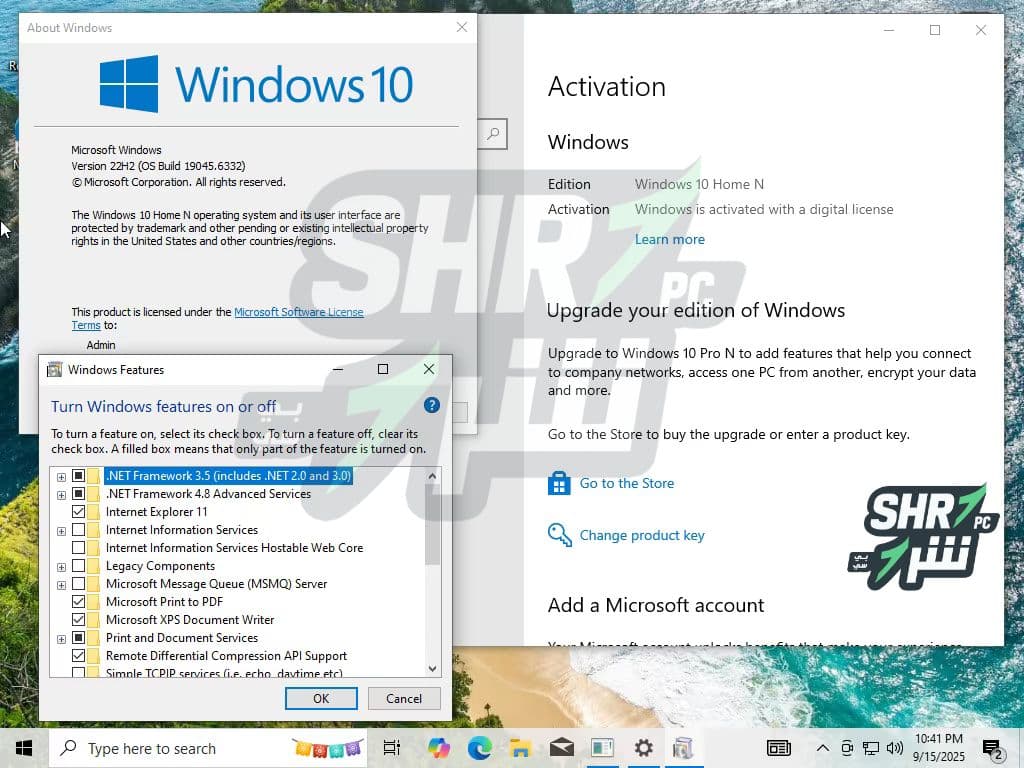Uncheck the Microsoft XPS Document Writer checkbox
1024x768 pixels.
point(78,619)
